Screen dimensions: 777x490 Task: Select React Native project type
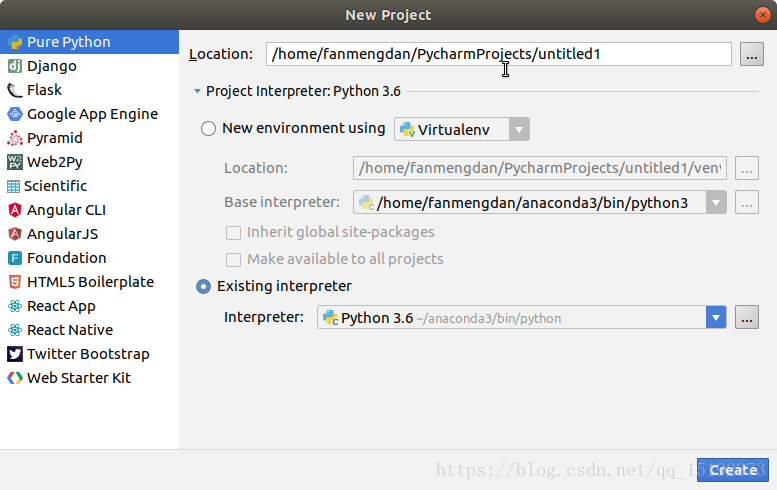pyautogui.click(x=69, y=330)
